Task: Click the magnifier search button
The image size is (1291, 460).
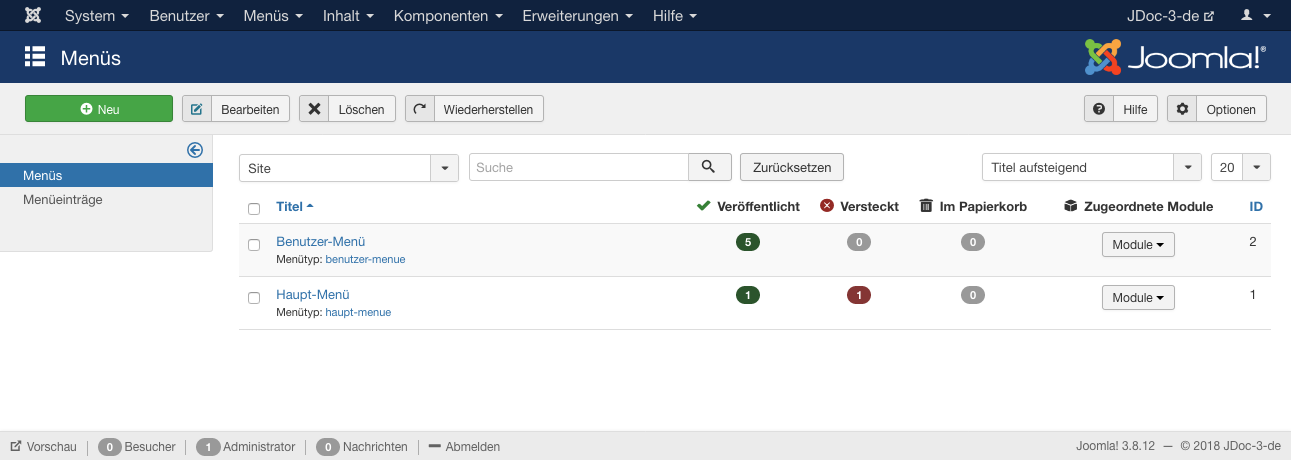Action: [710, 167]
